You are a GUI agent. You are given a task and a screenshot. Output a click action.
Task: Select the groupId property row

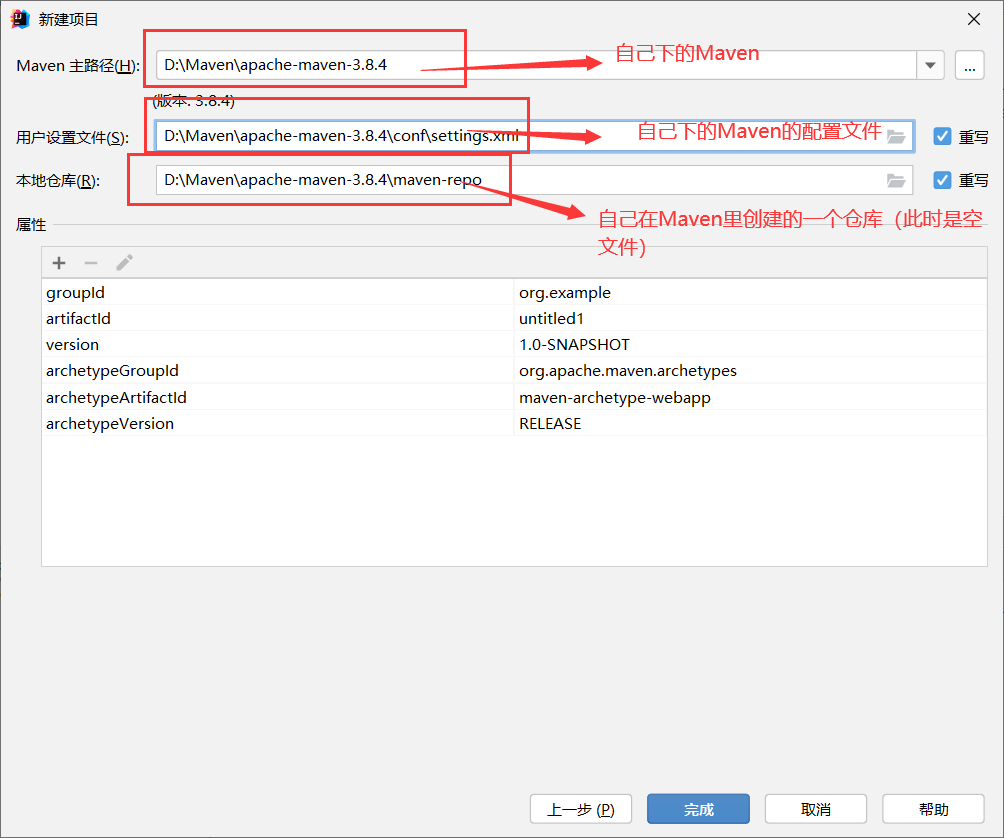[x=514, y=293]
